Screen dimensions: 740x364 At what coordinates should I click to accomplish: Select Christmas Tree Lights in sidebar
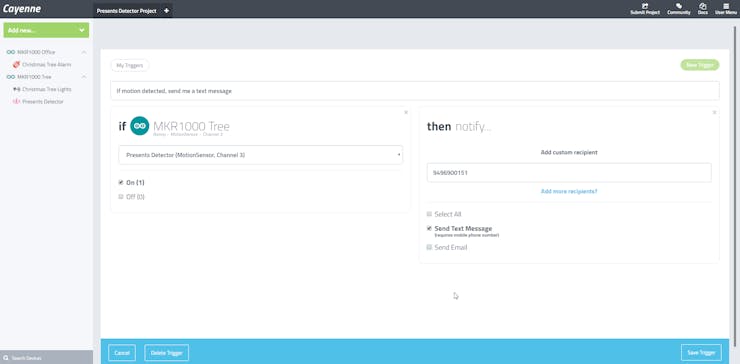(x=47, y=89)
